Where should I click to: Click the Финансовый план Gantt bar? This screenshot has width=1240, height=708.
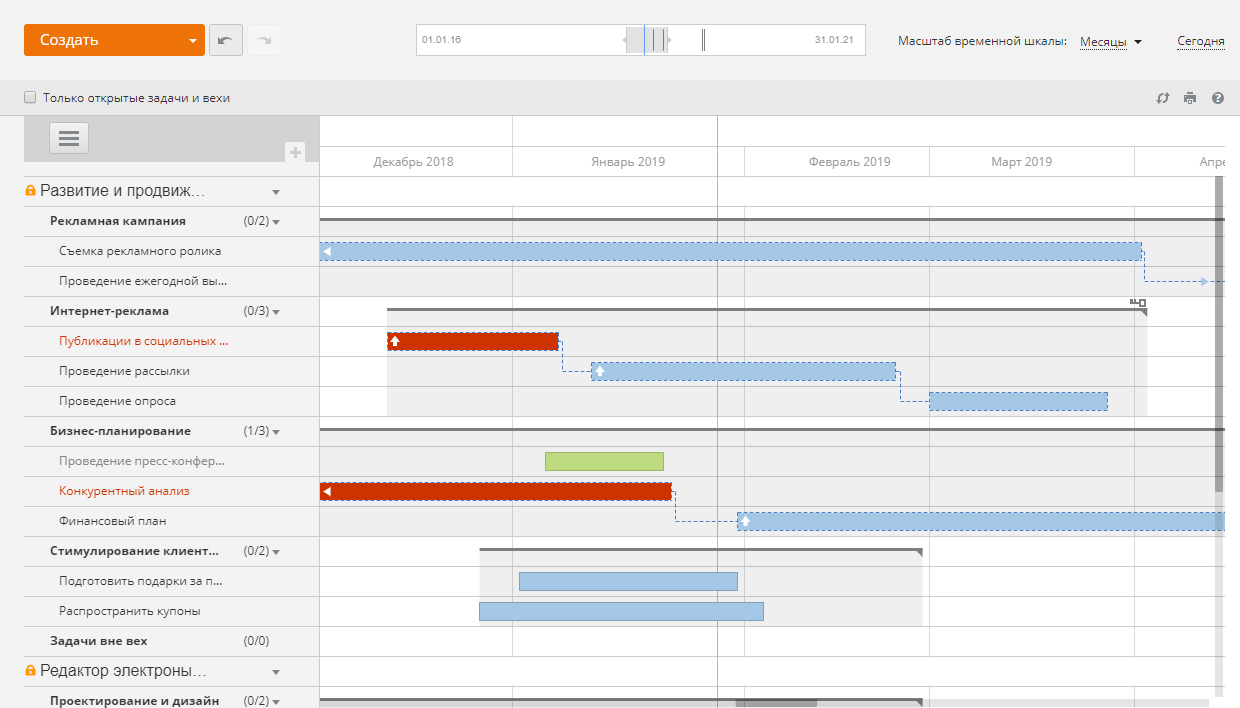click(981, 521)
